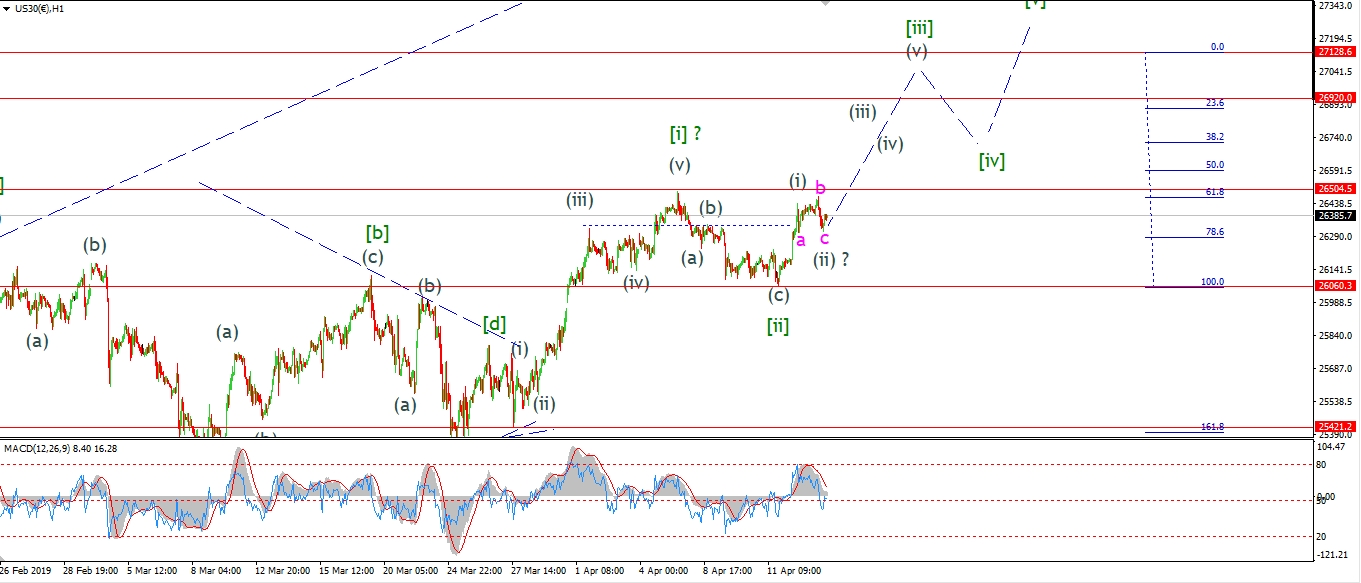Image resolution: width=1361 pixels, height=583 pixels.
Task: Select the Fibonacci 23.6 level label
Action: [1214, 103]
